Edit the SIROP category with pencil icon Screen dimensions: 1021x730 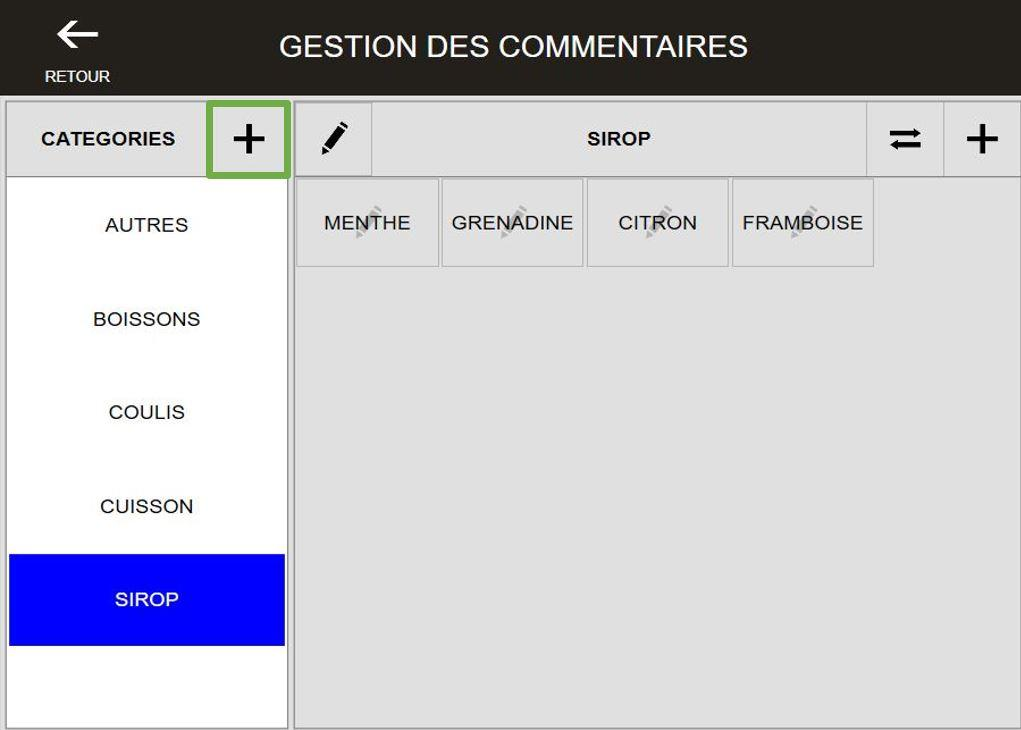pos(333,139)
